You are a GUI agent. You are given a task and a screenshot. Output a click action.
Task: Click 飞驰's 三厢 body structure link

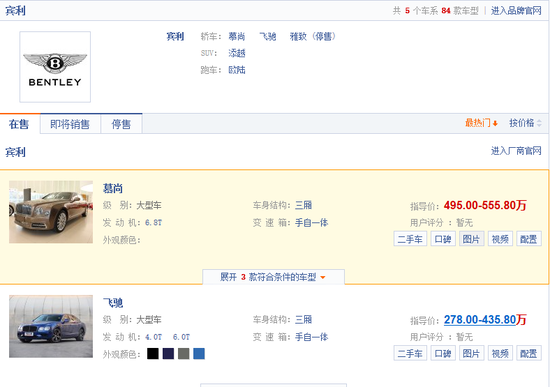(303, 319)
